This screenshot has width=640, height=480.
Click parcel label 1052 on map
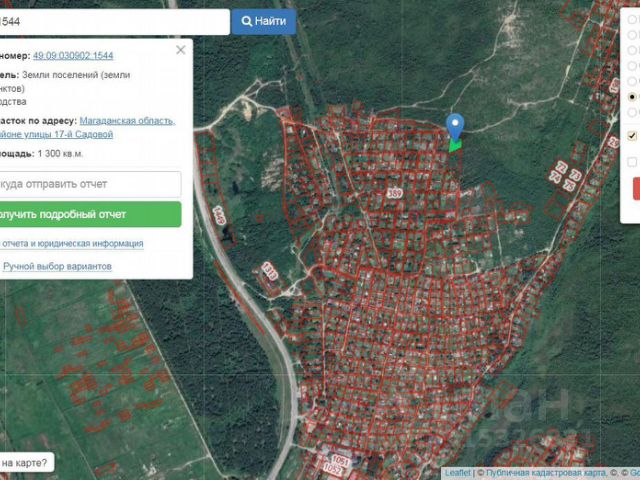(333, 469)
